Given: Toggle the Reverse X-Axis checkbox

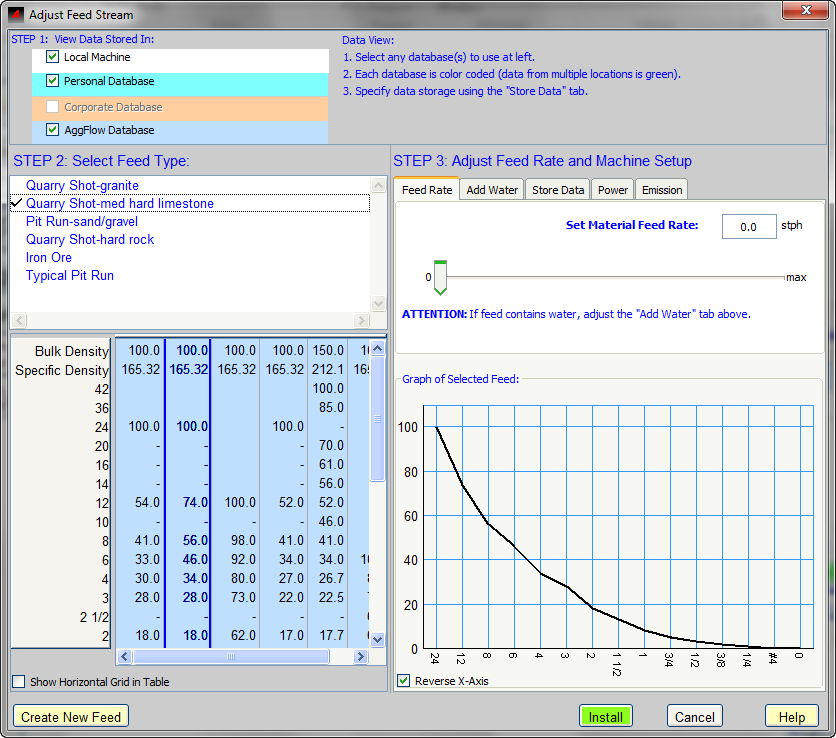Looking at the screenshot, I should [x=404, y=681].
